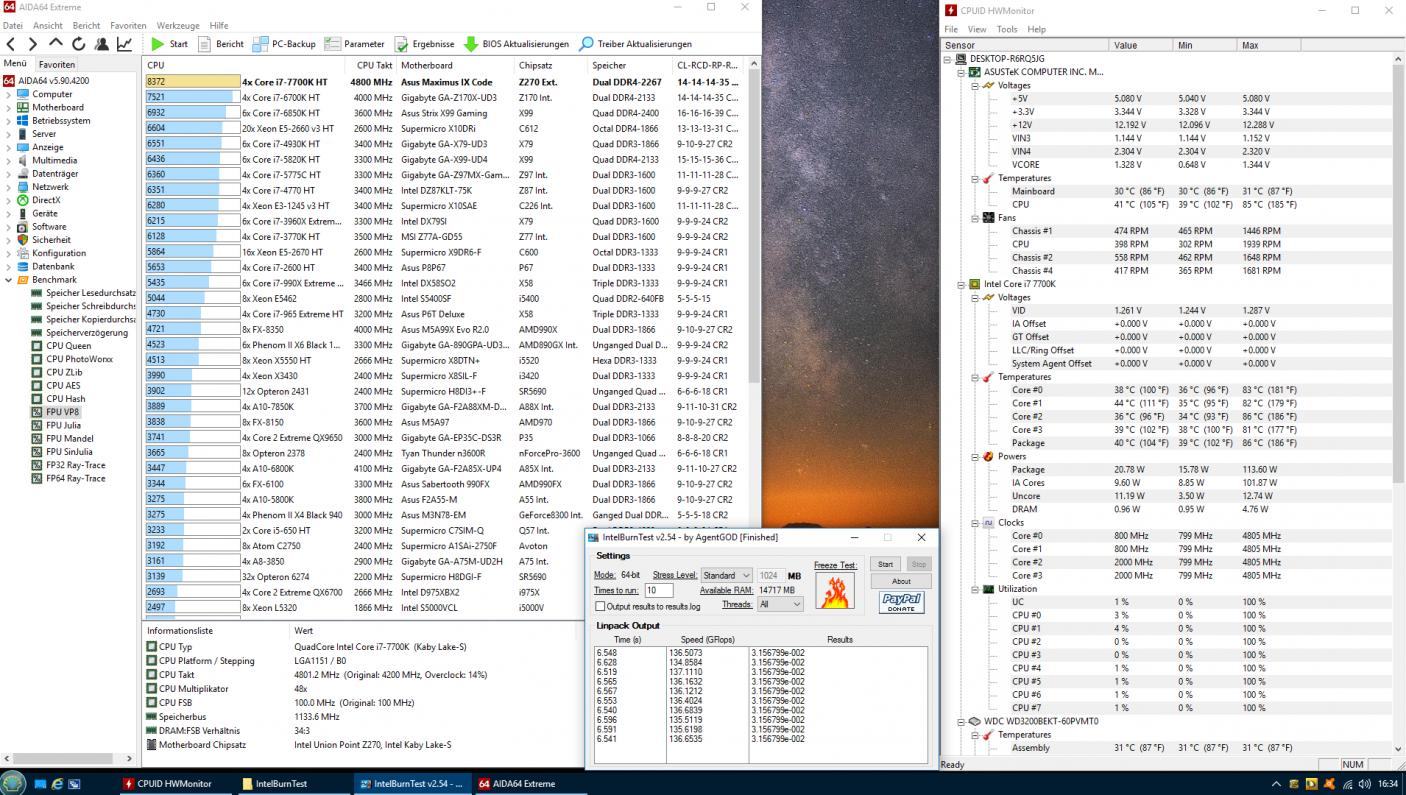Viewport: 1406px width, 795px height.
Task: Open the Stress Level dropdown in IntelBurnTest
Action: coord(726,575)
